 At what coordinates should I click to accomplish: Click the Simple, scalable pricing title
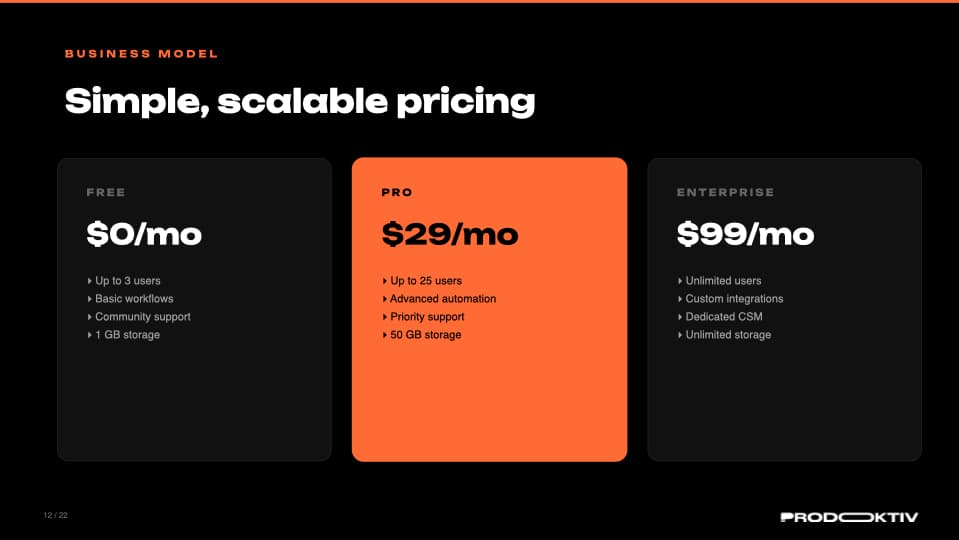(300, 101)
